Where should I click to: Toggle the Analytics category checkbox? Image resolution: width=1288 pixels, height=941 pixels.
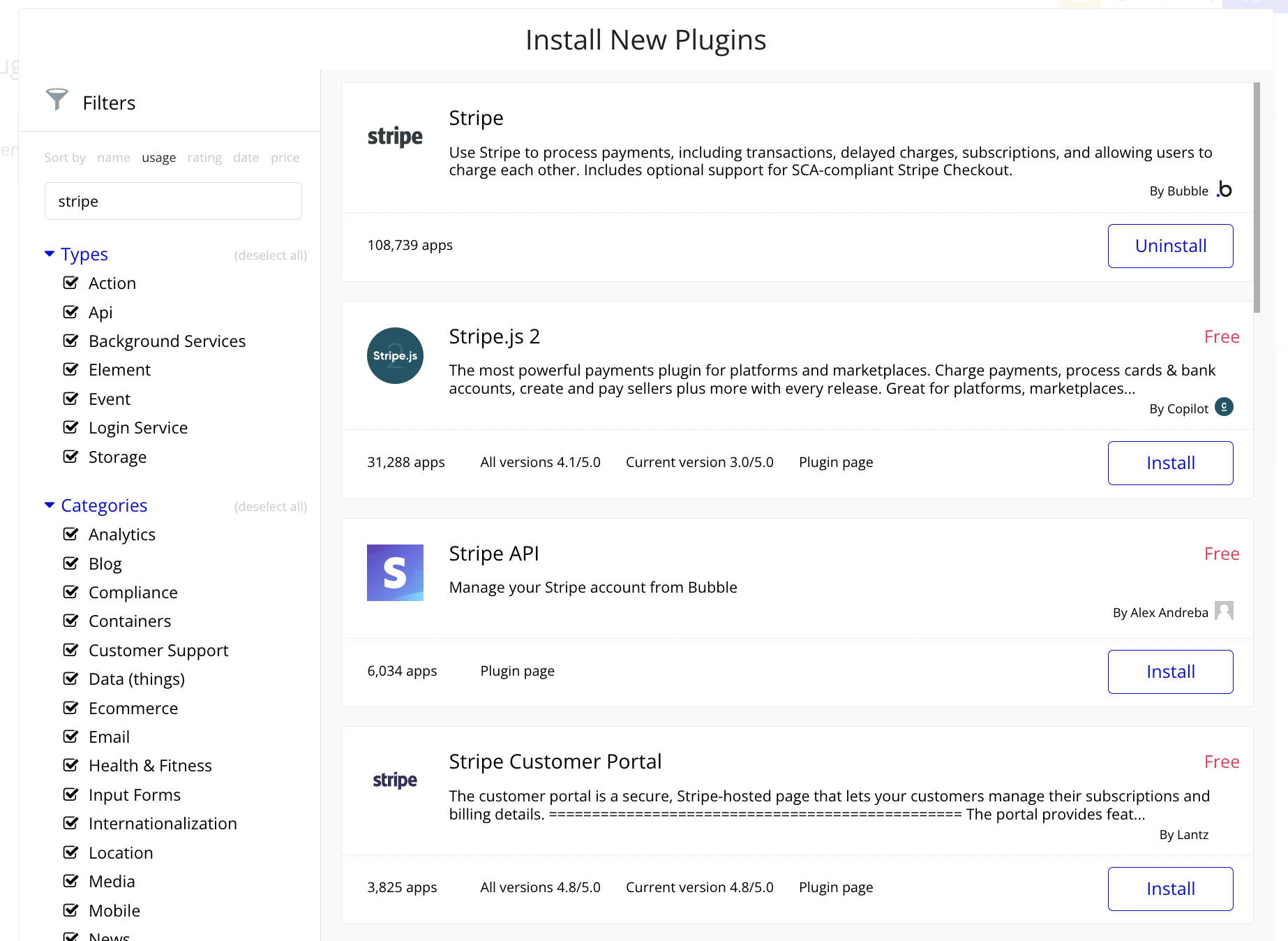70,534
